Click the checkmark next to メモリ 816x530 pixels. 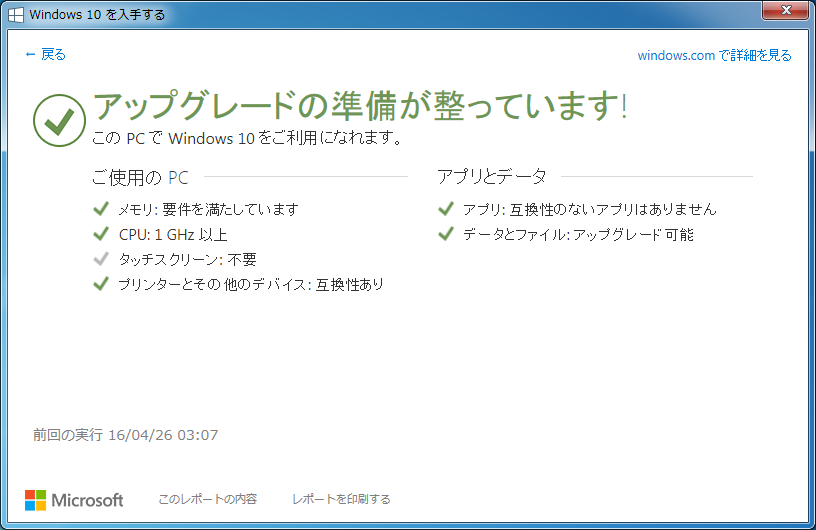(x=101, y=209)
